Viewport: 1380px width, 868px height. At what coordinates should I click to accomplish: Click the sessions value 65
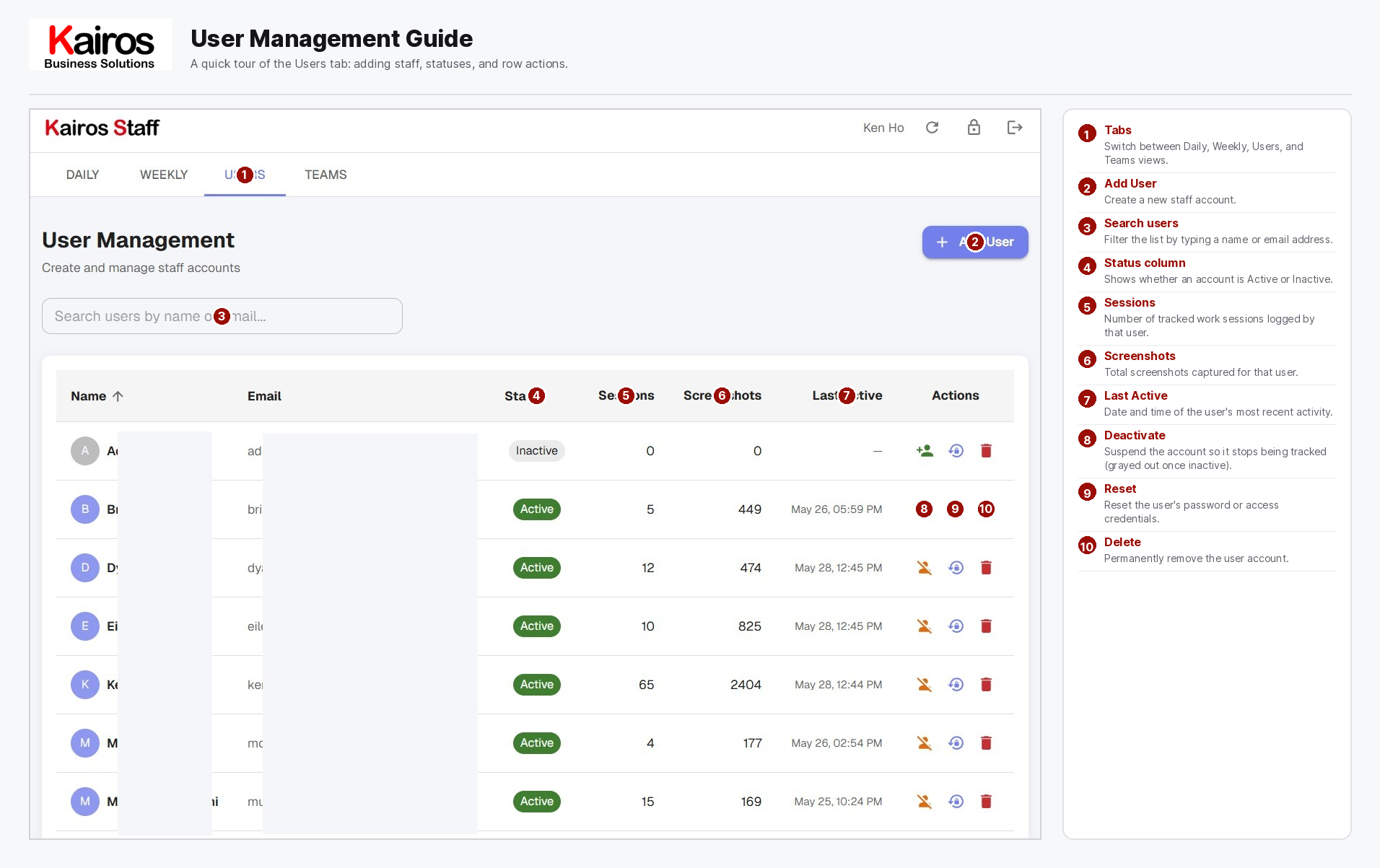tap(647, 685)
